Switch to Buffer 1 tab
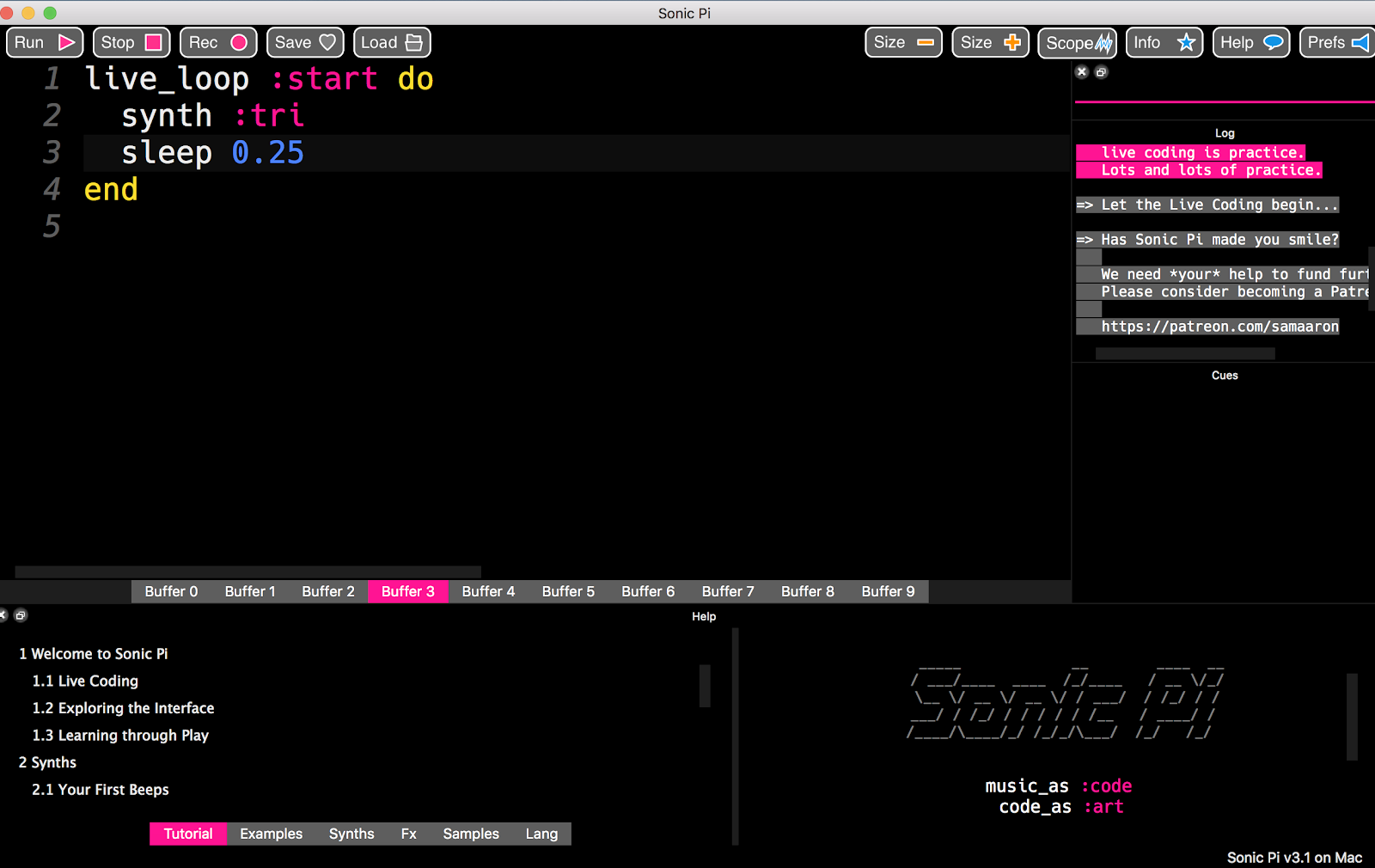Screen dimensions: 1375x868 [250, 591]
